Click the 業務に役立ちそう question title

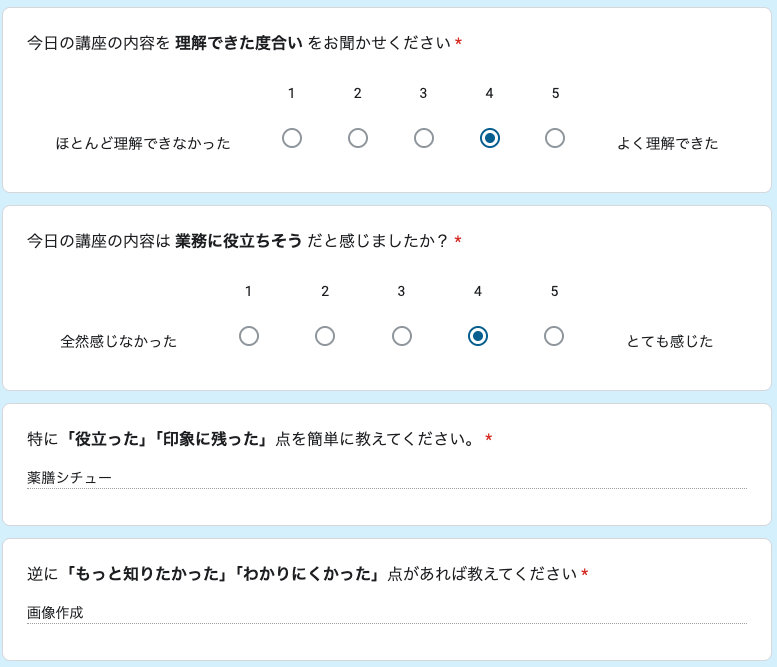(x=238, y=241)
